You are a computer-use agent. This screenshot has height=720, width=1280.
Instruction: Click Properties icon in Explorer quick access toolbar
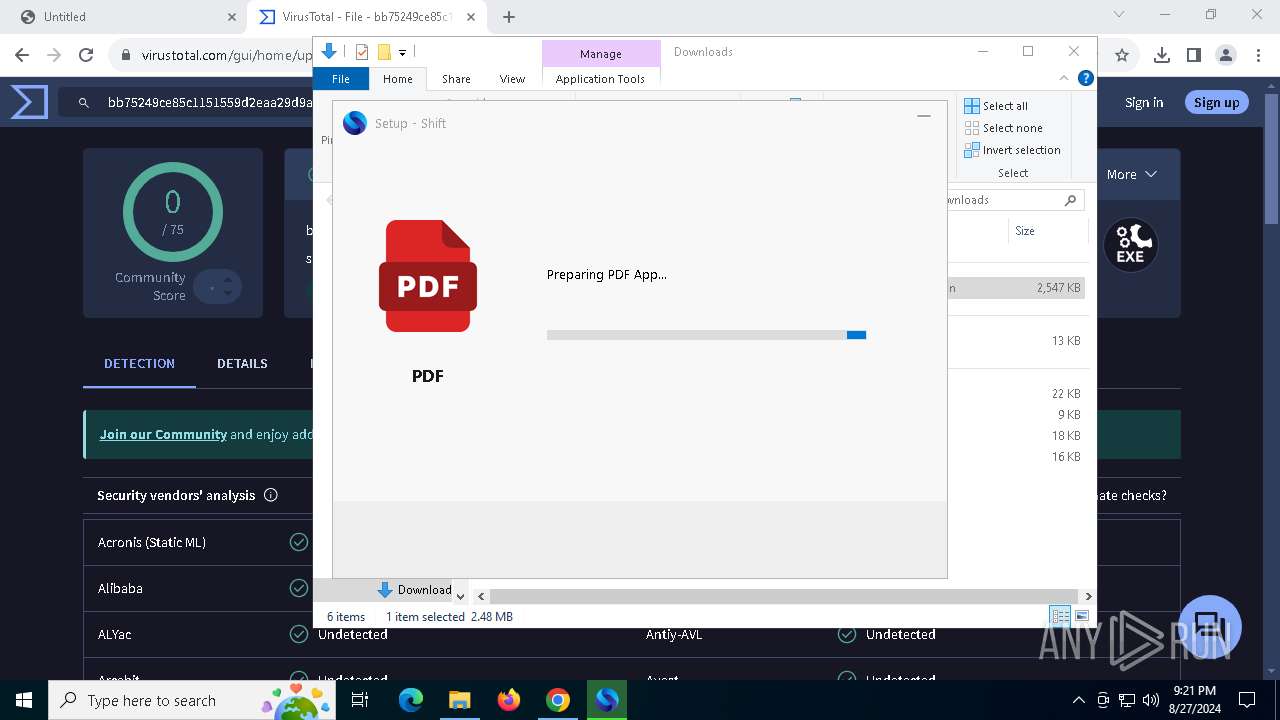pyautogui.click(x=362, y=52)
